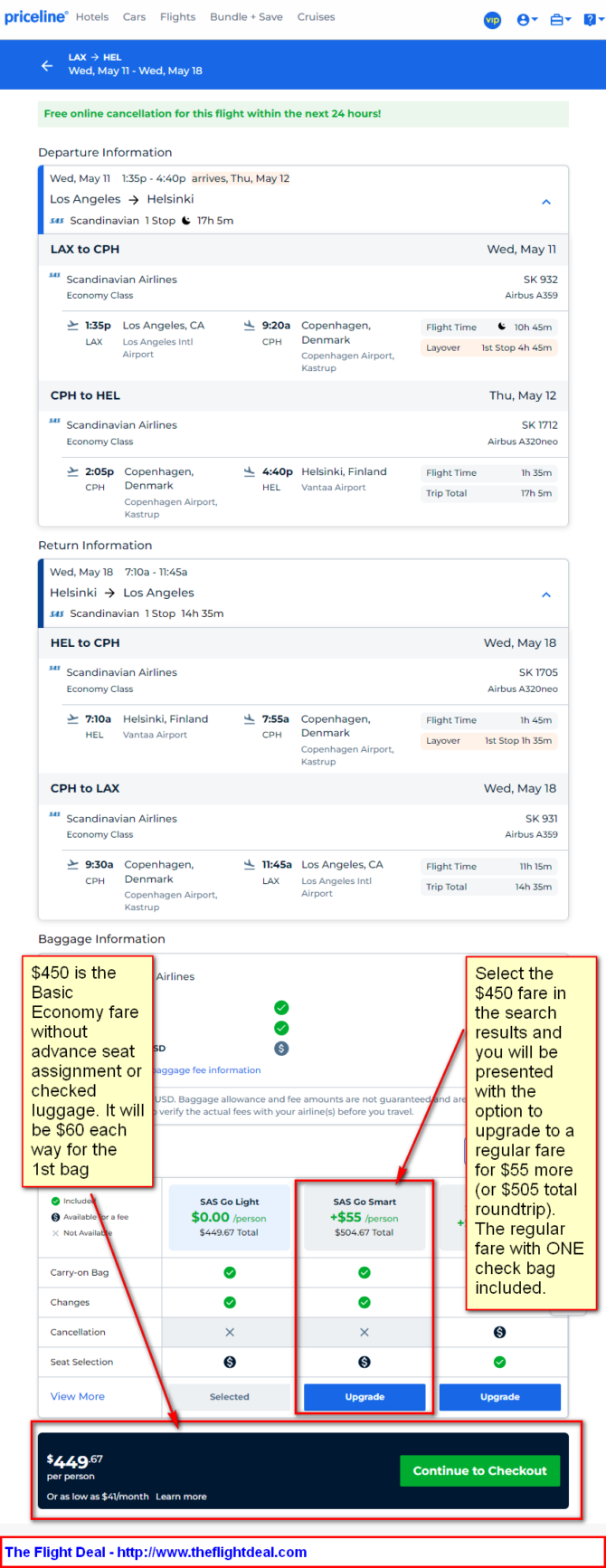
Task: Click the free online cancellation banner
Action: pyautogui.click(x=303, y=114)
